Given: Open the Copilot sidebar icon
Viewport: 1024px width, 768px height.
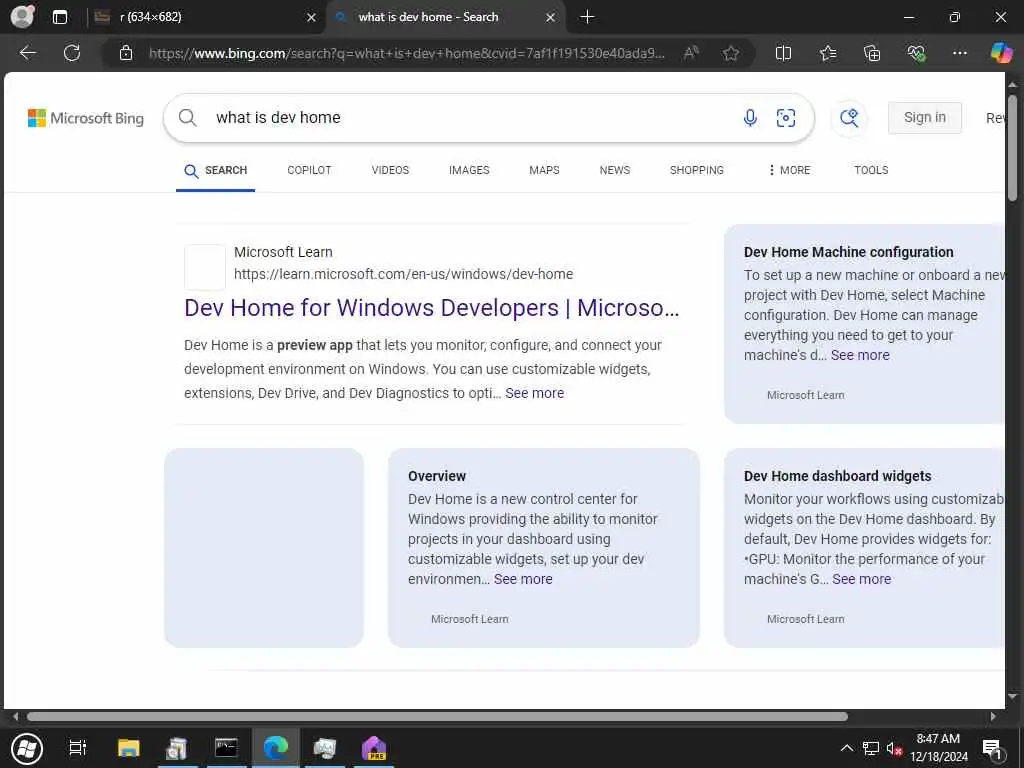Looking at the screenshot, I should (x=1001, y=53).
